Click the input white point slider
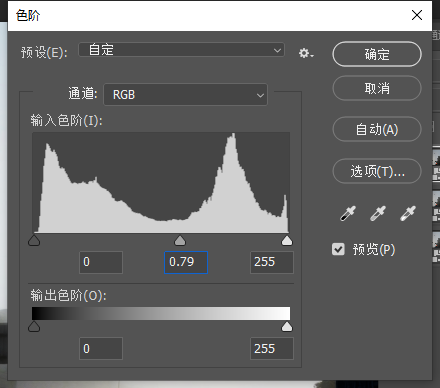This screenshot has width=440, height=388. (x=287, y=240)
